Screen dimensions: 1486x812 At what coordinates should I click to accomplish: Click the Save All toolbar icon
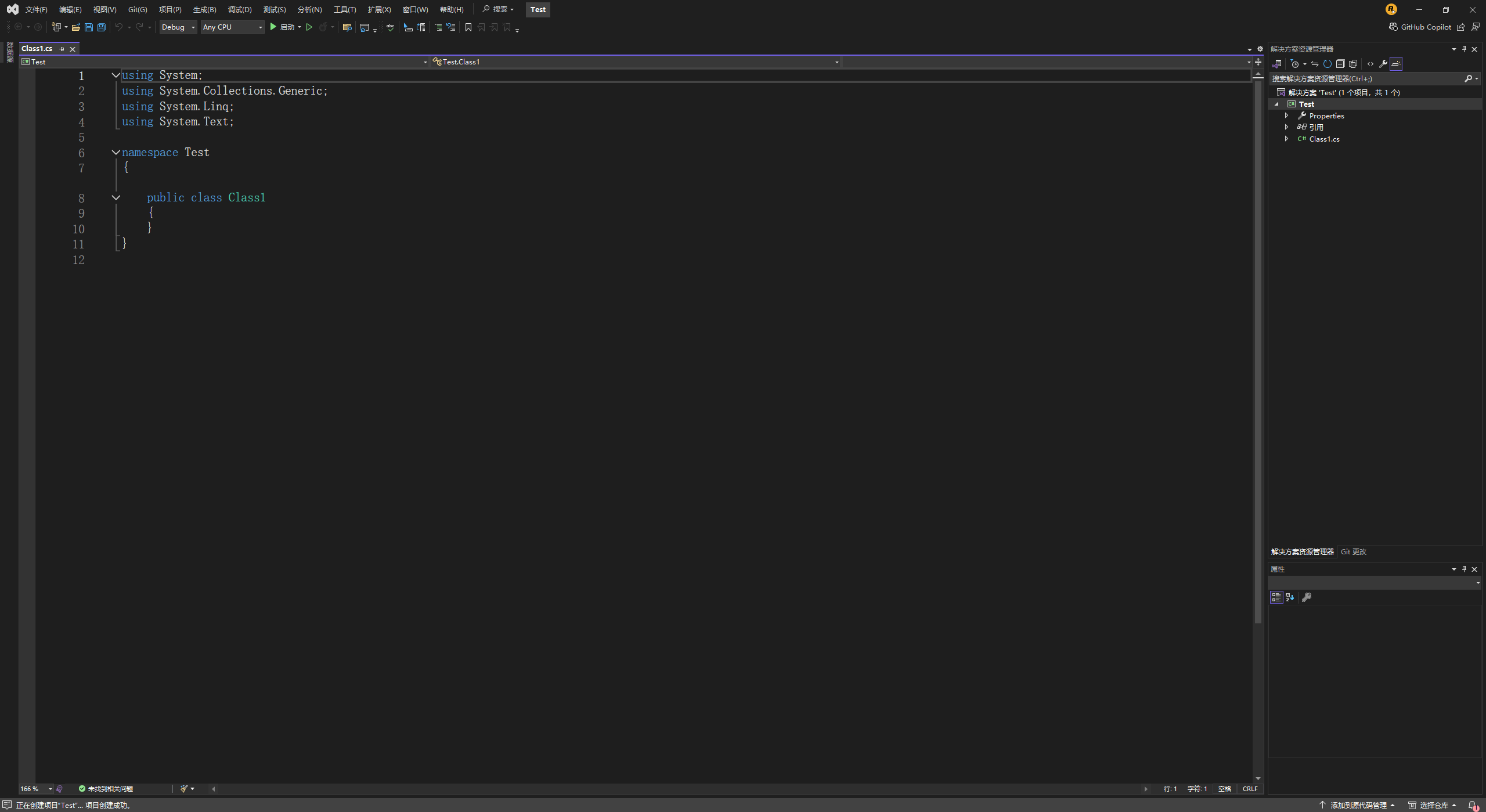(x=101, y=27)
